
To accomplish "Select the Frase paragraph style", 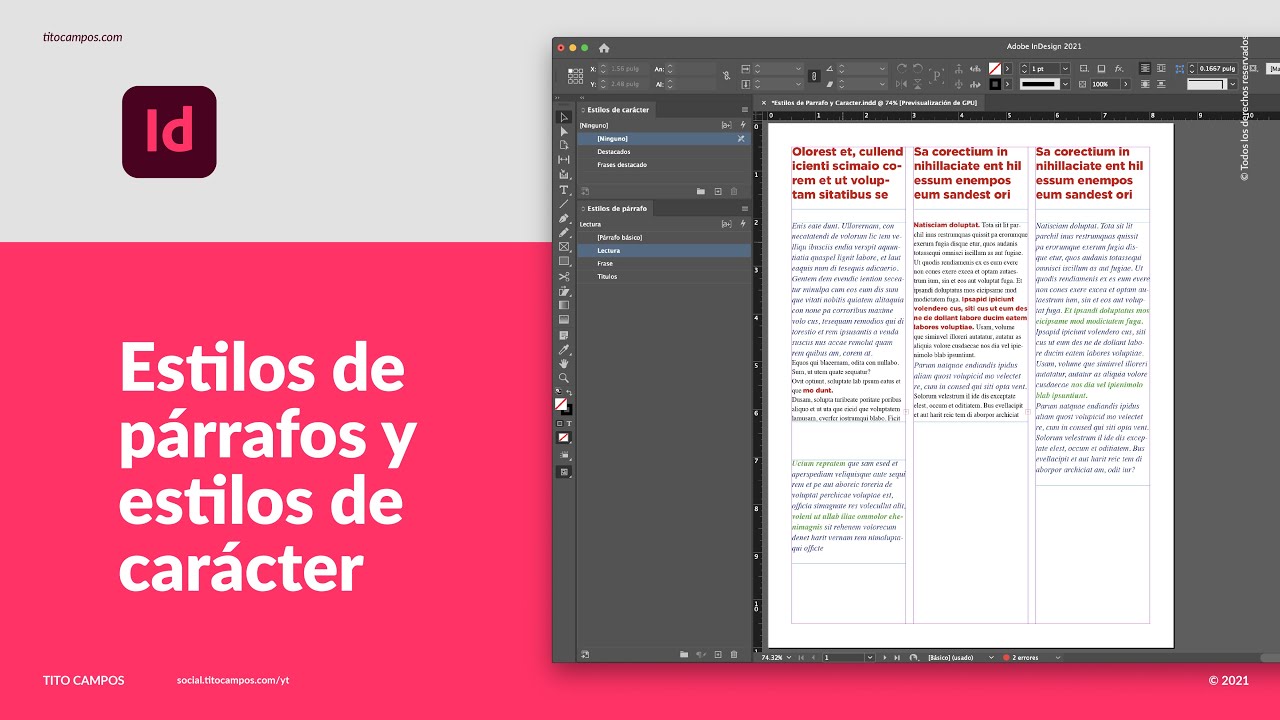I will 664,263.
